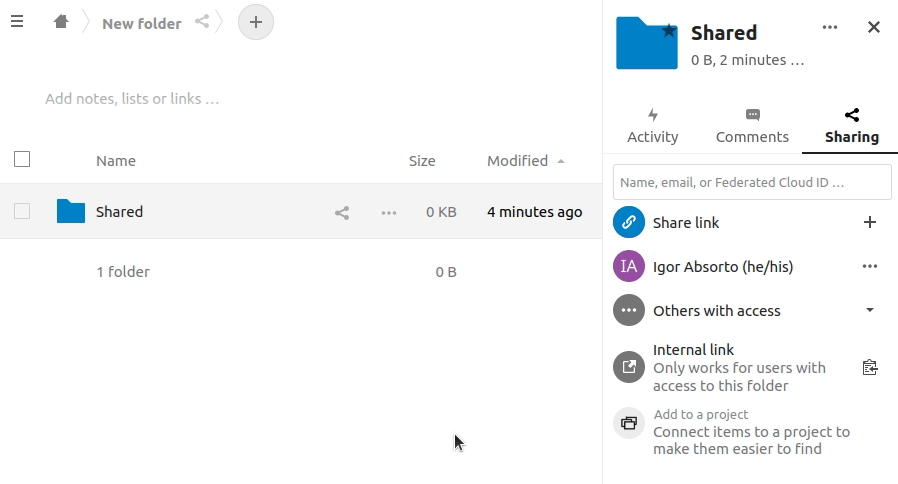
Task: Click the plus button to add new file
Action: click(256, 21)
